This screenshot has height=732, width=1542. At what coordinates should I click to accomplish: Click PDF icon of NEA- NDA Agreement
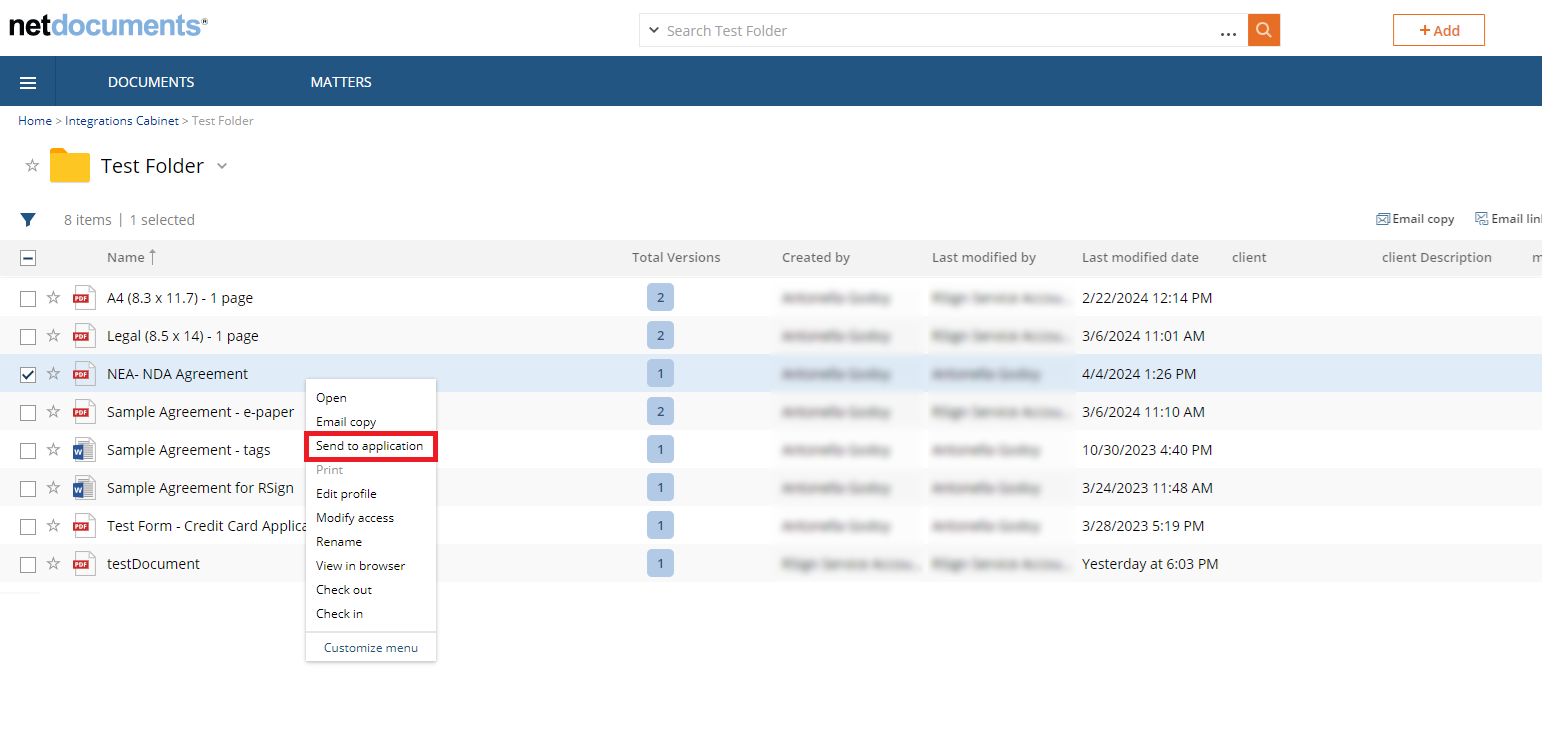(x=85, y=374)
